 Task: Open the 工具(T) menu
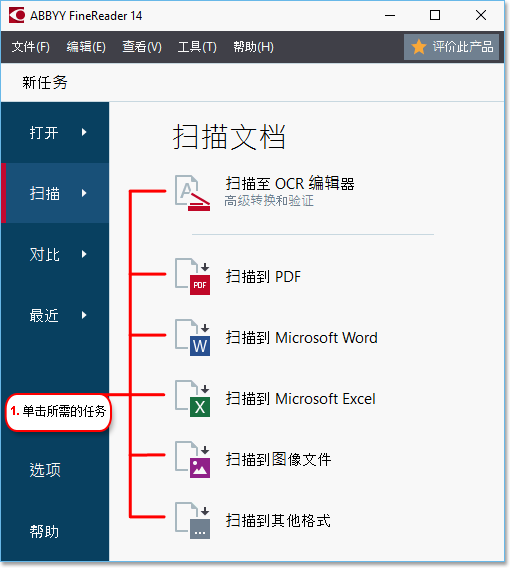(x=197, y=47)
